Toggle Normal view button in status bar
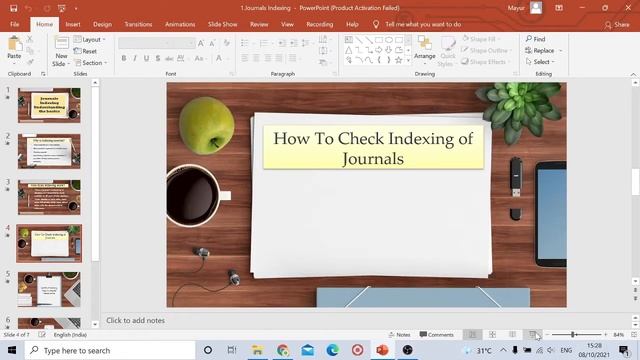640x360 pixels. 473,335
